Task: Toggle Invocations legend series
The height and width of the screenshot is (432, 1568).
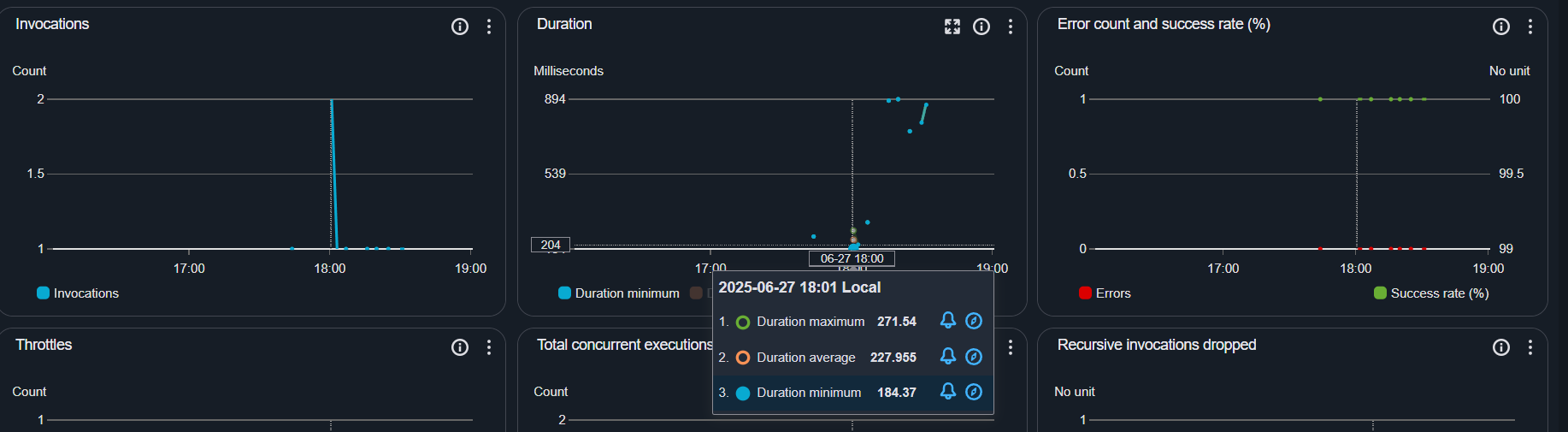Action: [x=78, y=293]
